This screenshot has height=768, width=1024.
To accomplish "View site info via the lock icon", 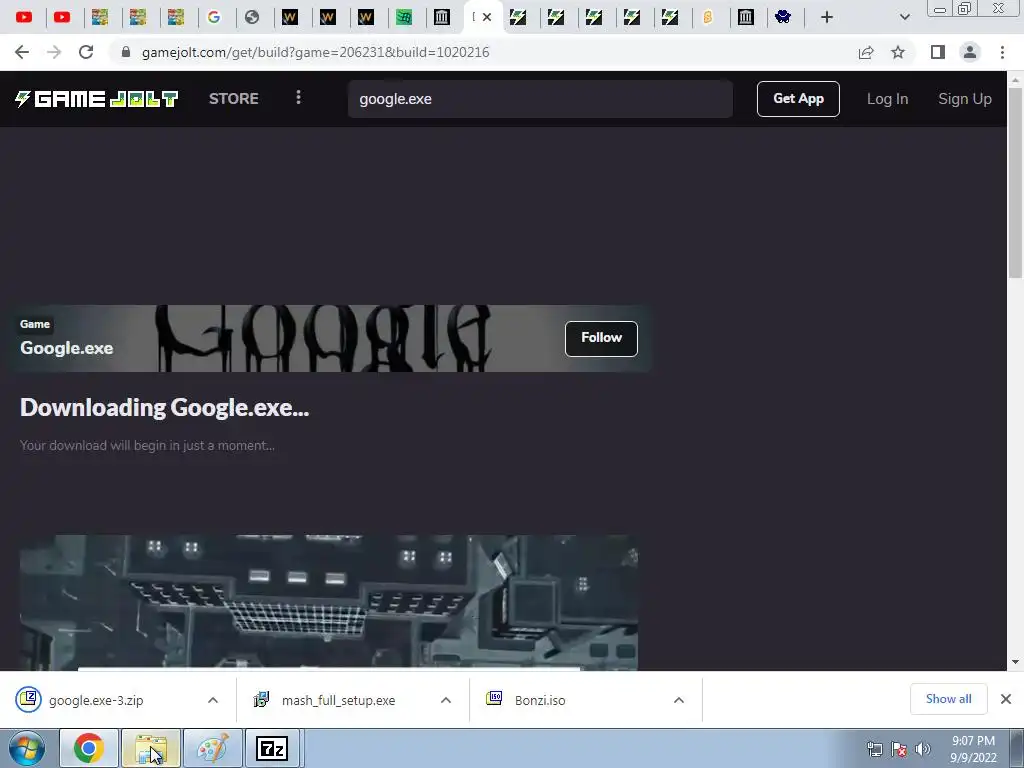I will [126, 52].
